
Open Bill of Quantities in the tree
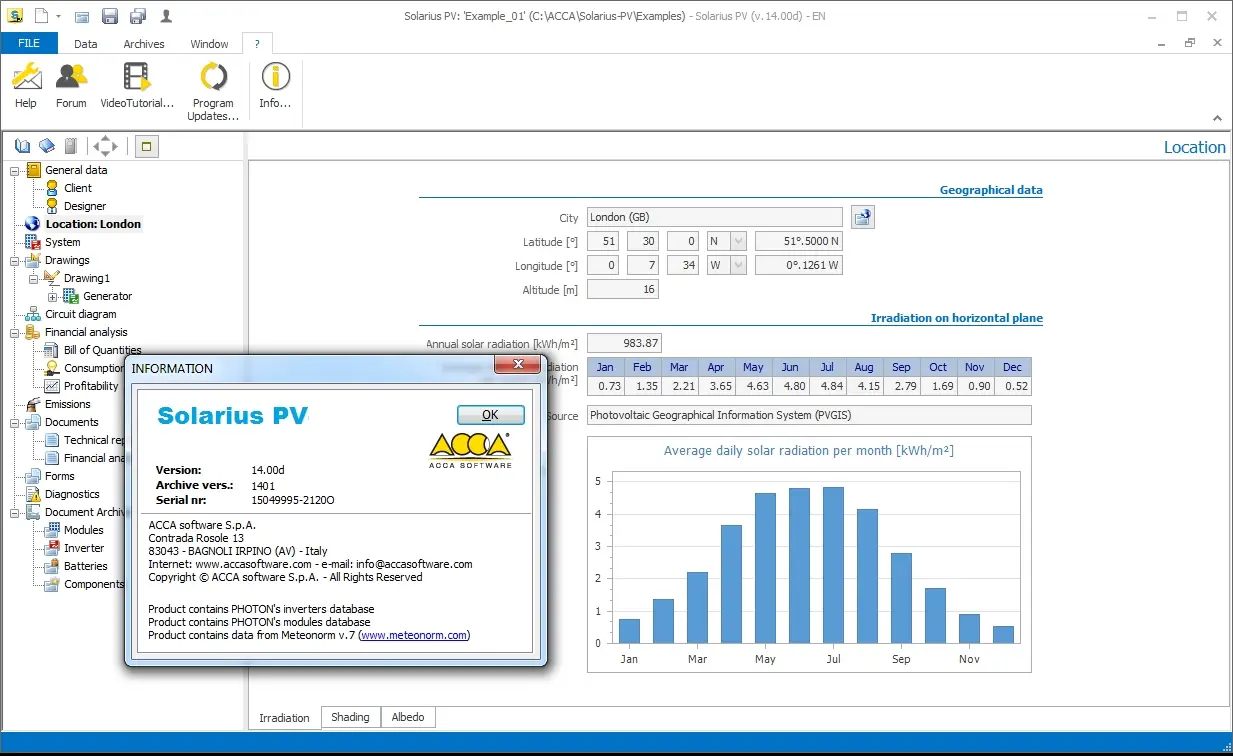point(103,350)
